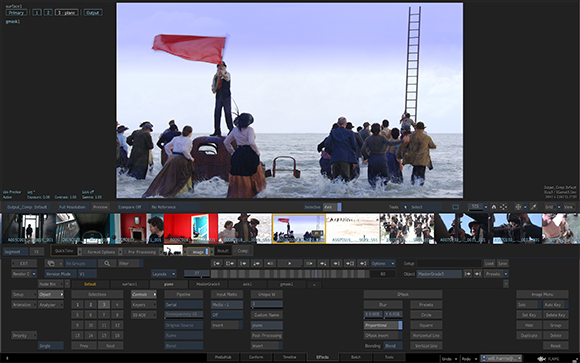Open the Tools tab at bottom
Viewport: 580px width, 363px height.
click(x=389, y=357)
